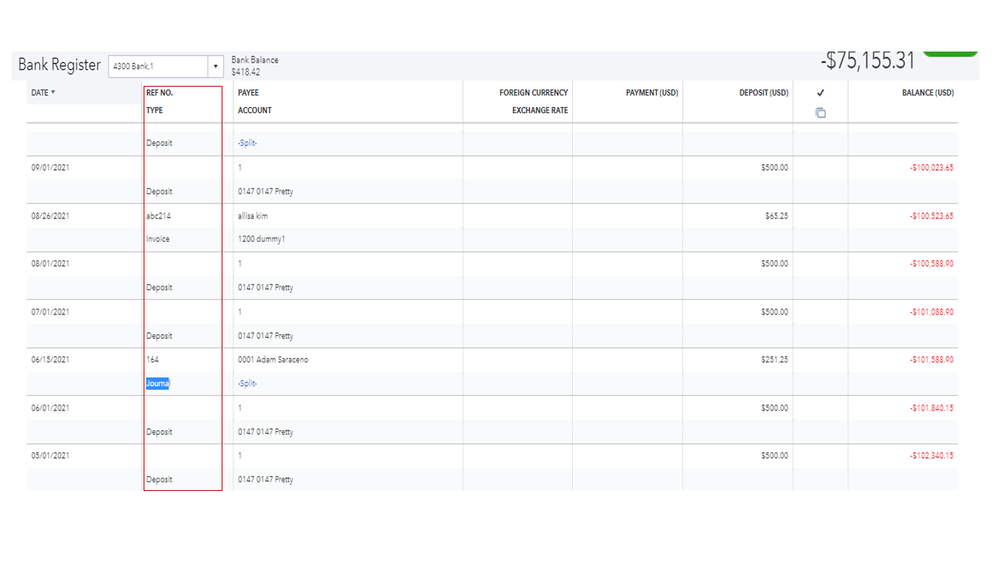Open the -Split- link in first row
The image size is (999, 562).
coord(247,143)
